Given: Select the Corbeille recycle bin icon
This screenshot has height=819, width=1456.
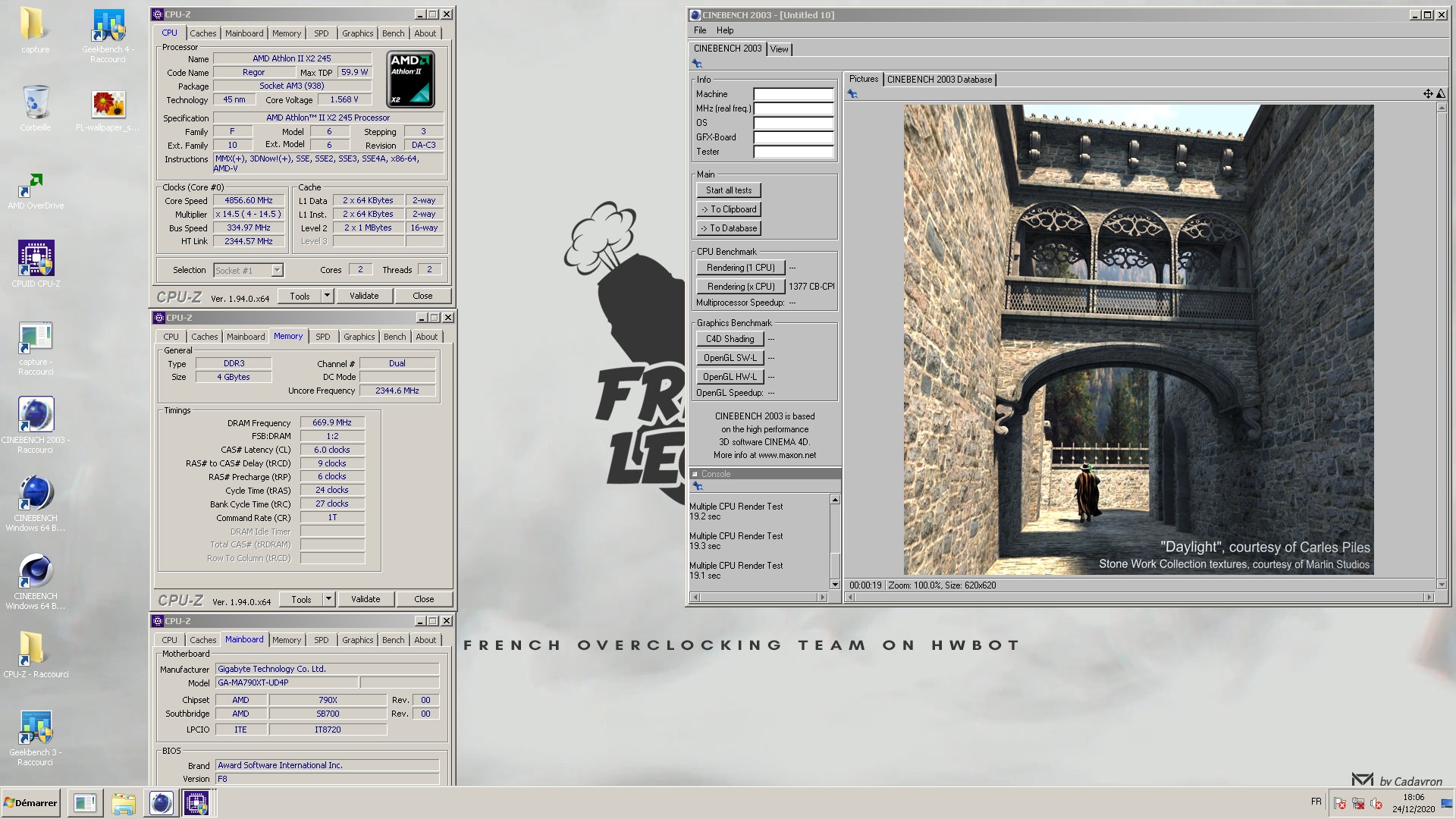Looking at the screenshot, I should (x=36, y=108).
